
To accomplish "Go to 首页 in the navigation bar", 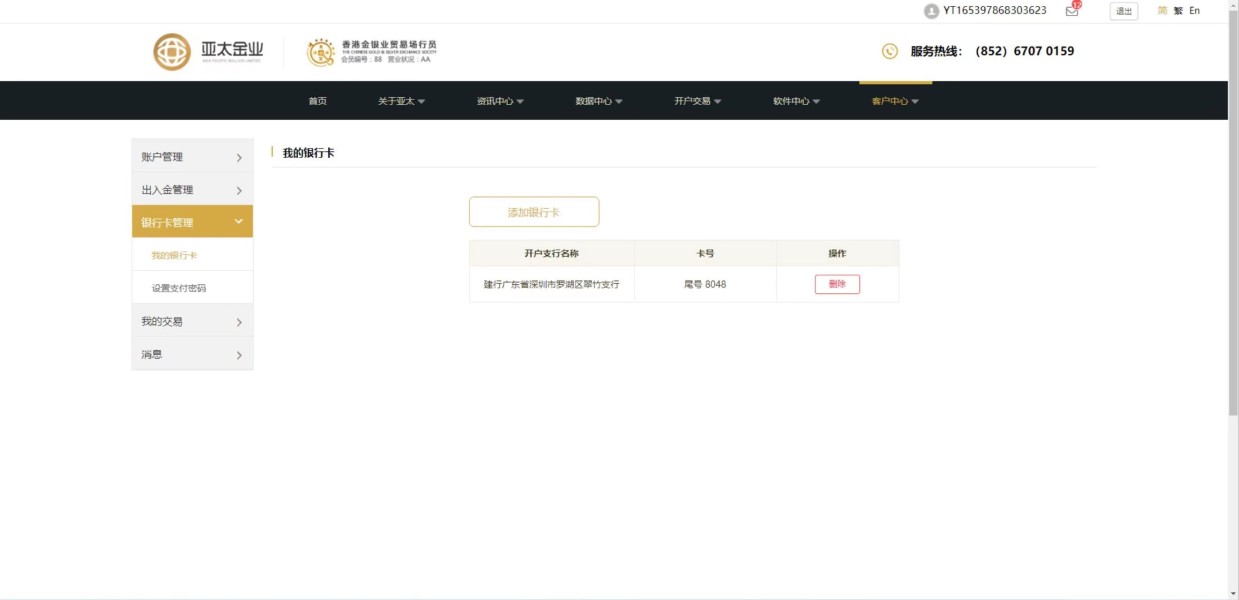I will [317, 101].
